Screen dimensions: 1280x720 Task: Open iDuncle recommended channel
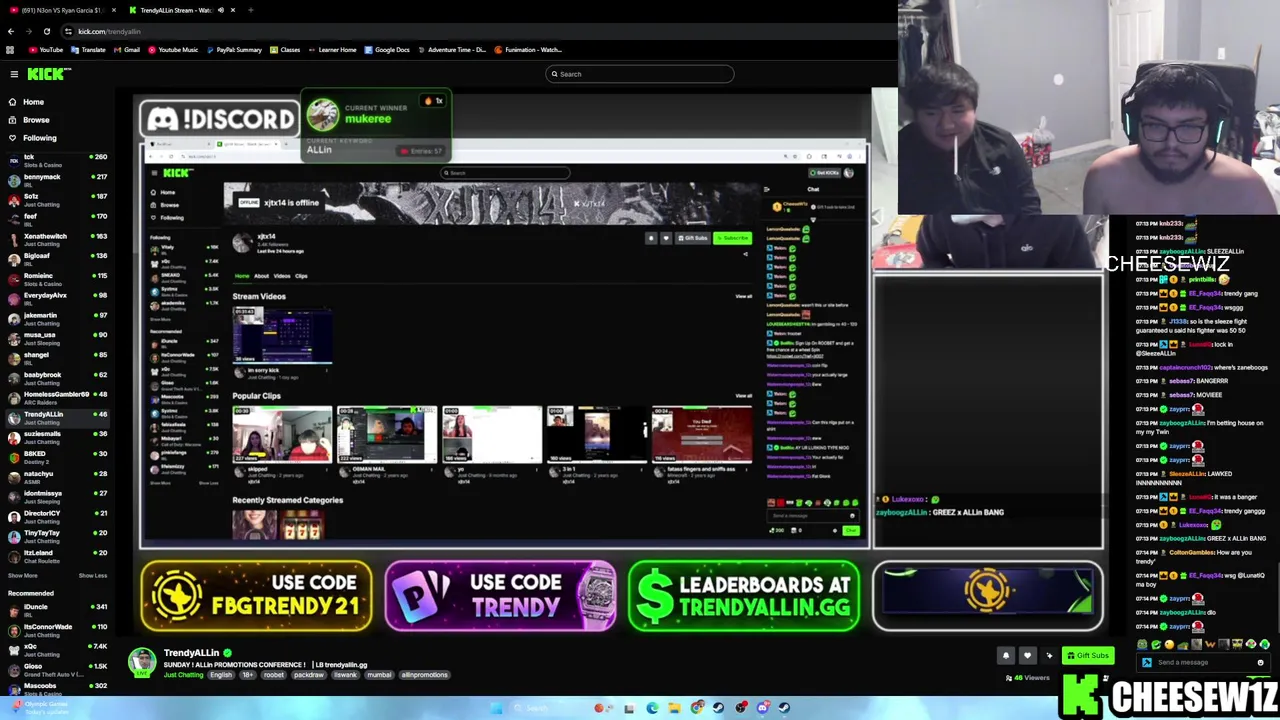point(58,610)
